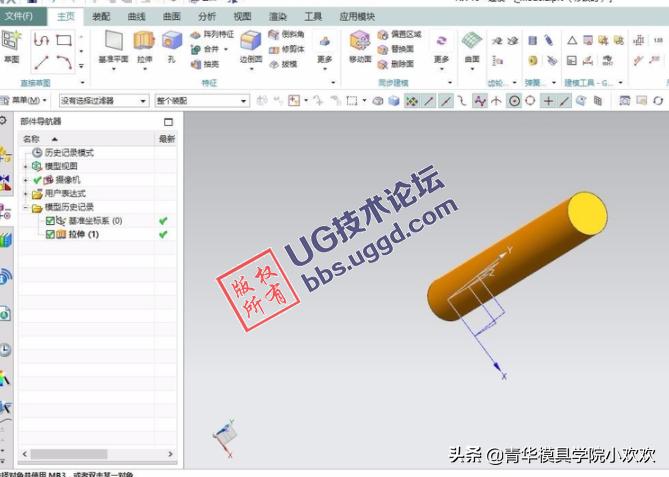The image size is (669, 477).
Task: Select the 摄像机 tree item
Action: click(67, 180)
